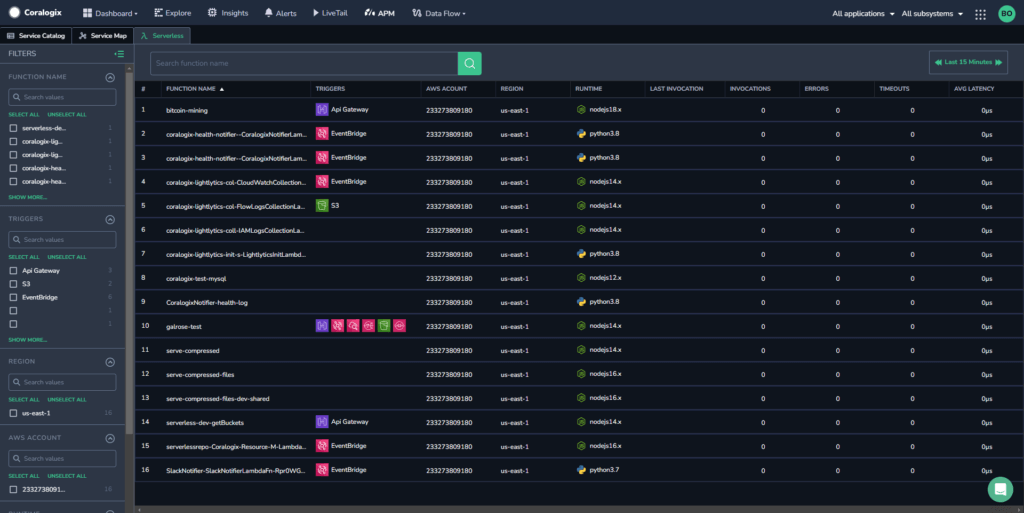Click the Insights icon

click(212, 12)
